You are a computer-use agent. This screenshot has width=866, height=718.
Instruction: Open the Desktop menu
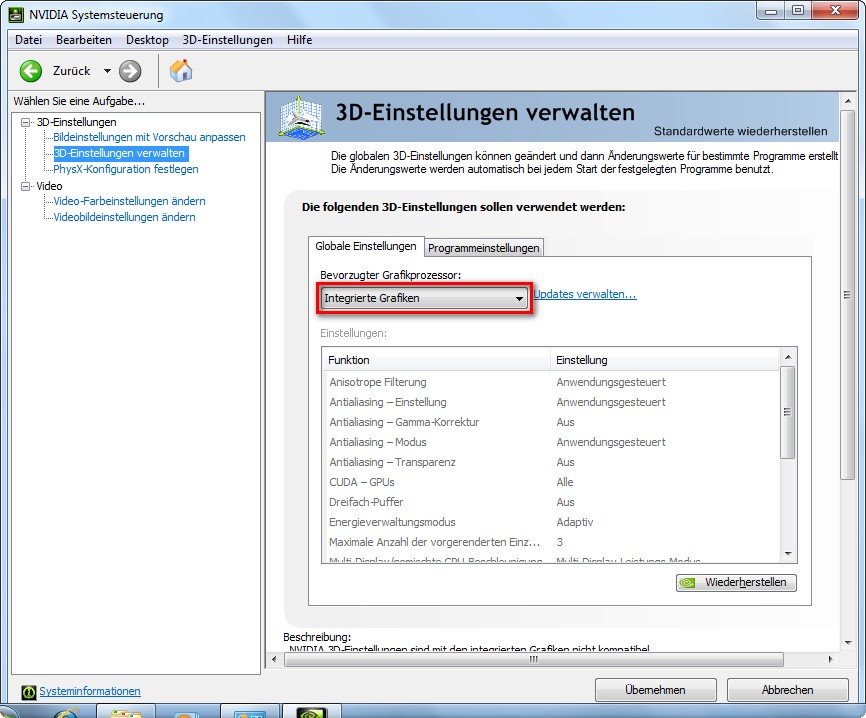147,40
